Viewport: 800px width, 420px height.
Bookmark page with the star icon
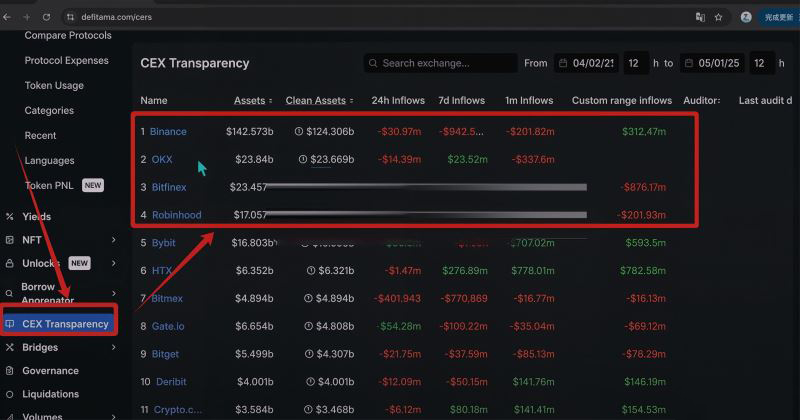point(718,17)
